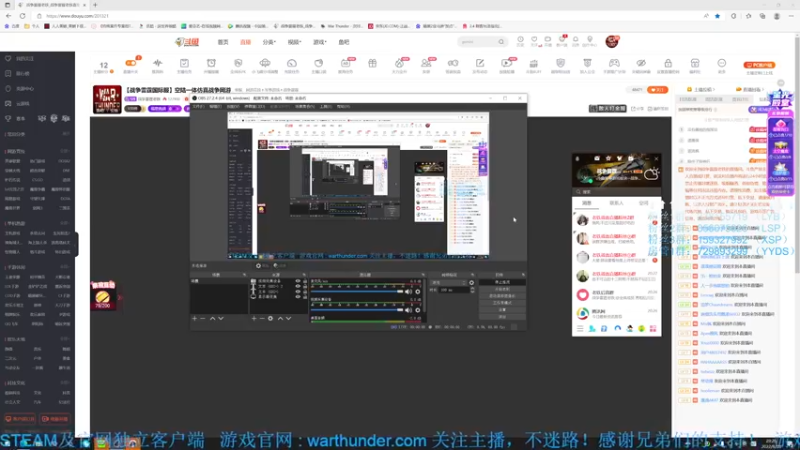
Task: Toggle the orange switch in streamer toolbar
Action: pos(131,63)
